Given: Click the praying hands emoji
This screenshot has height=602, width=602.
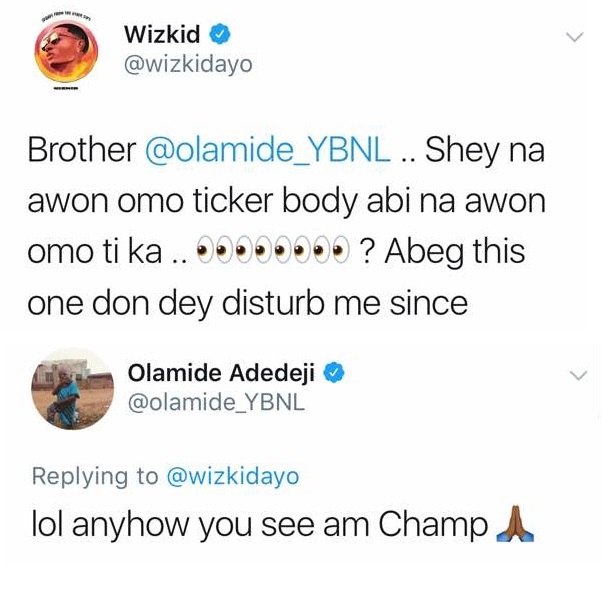Looking at the screenshot, I should tap(515, 524).
